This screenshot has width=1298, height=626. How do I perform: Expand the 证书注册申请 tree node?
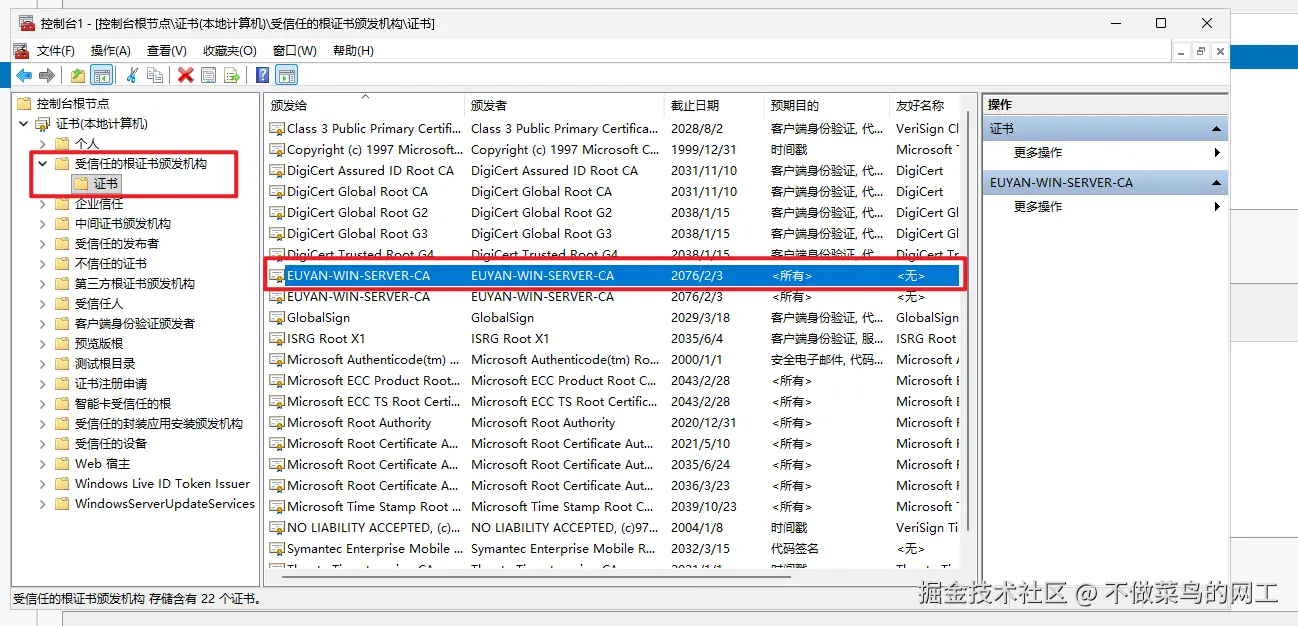pos(43,383)
